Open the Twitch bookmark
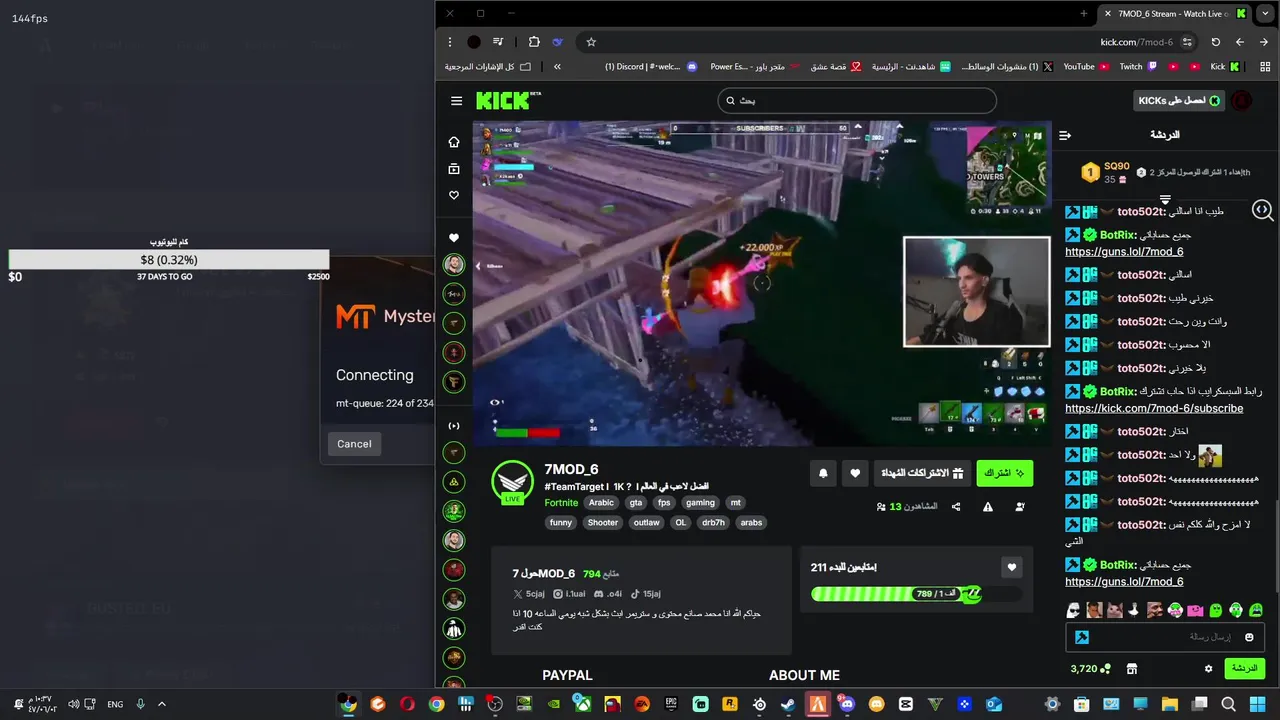 1138,67
